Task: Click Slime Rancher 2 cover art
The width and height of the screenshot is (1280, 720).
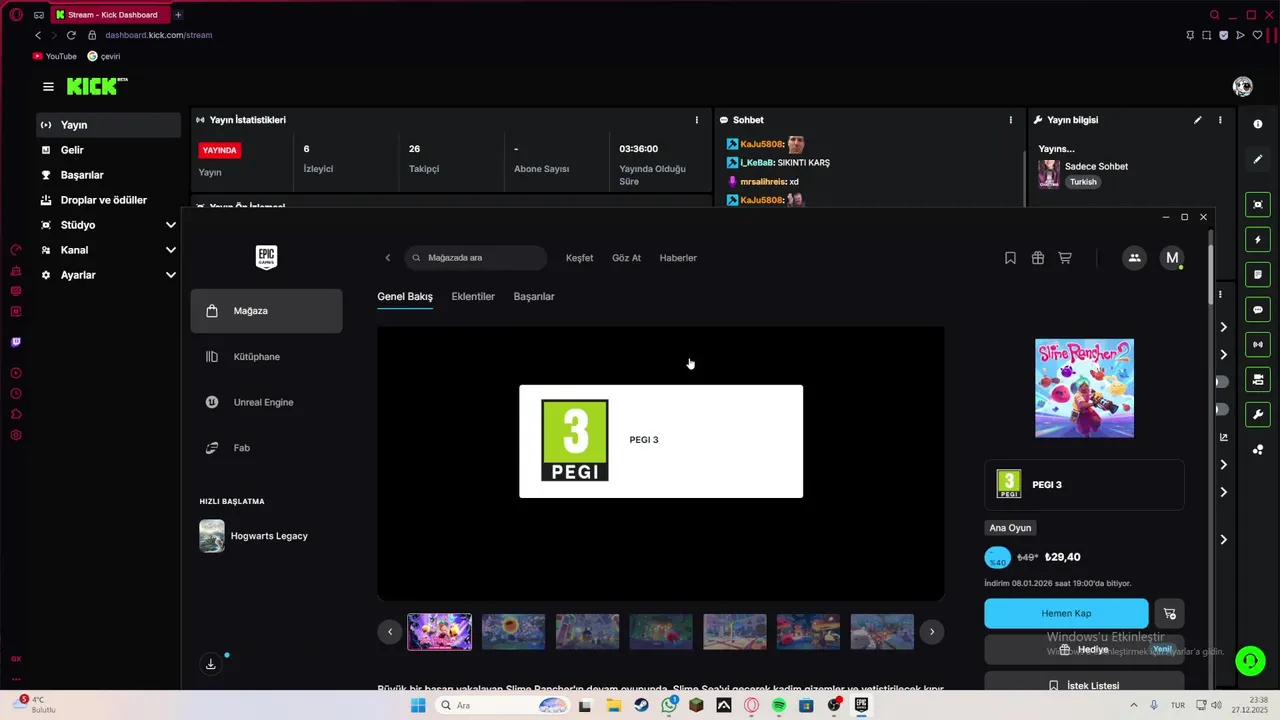Action: click(1084, 388)
